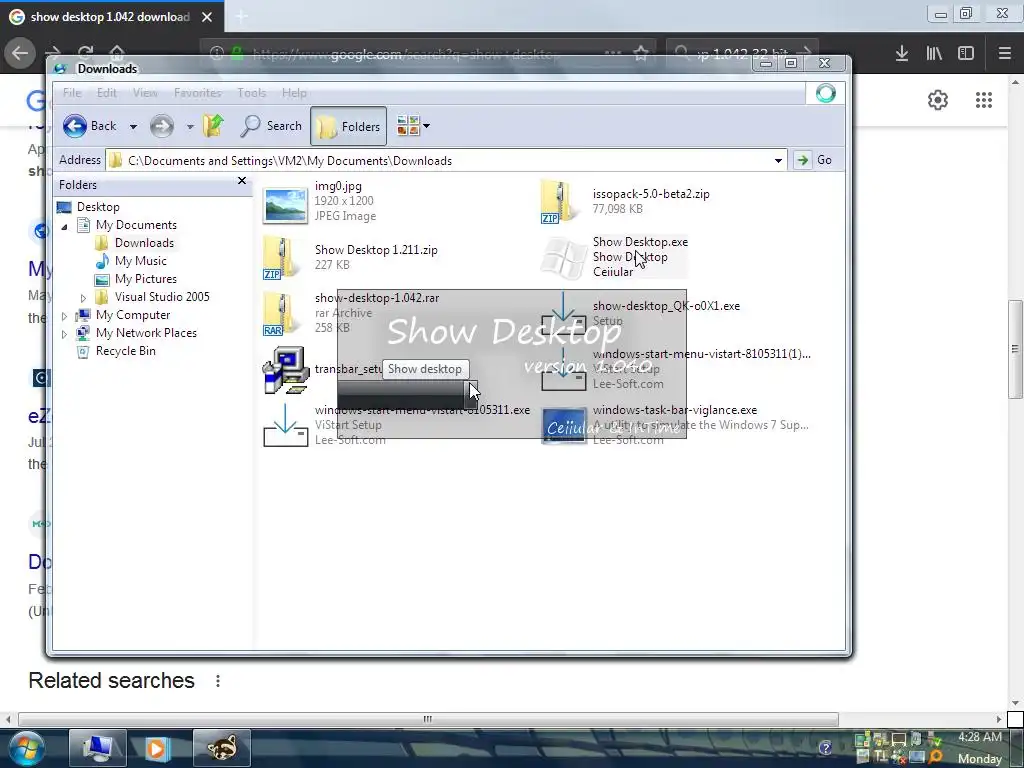Open the Views dropdown in the toolbar
Image resolution: width=1024 pixels, height=768 pixels.
(x=413, y=125)
